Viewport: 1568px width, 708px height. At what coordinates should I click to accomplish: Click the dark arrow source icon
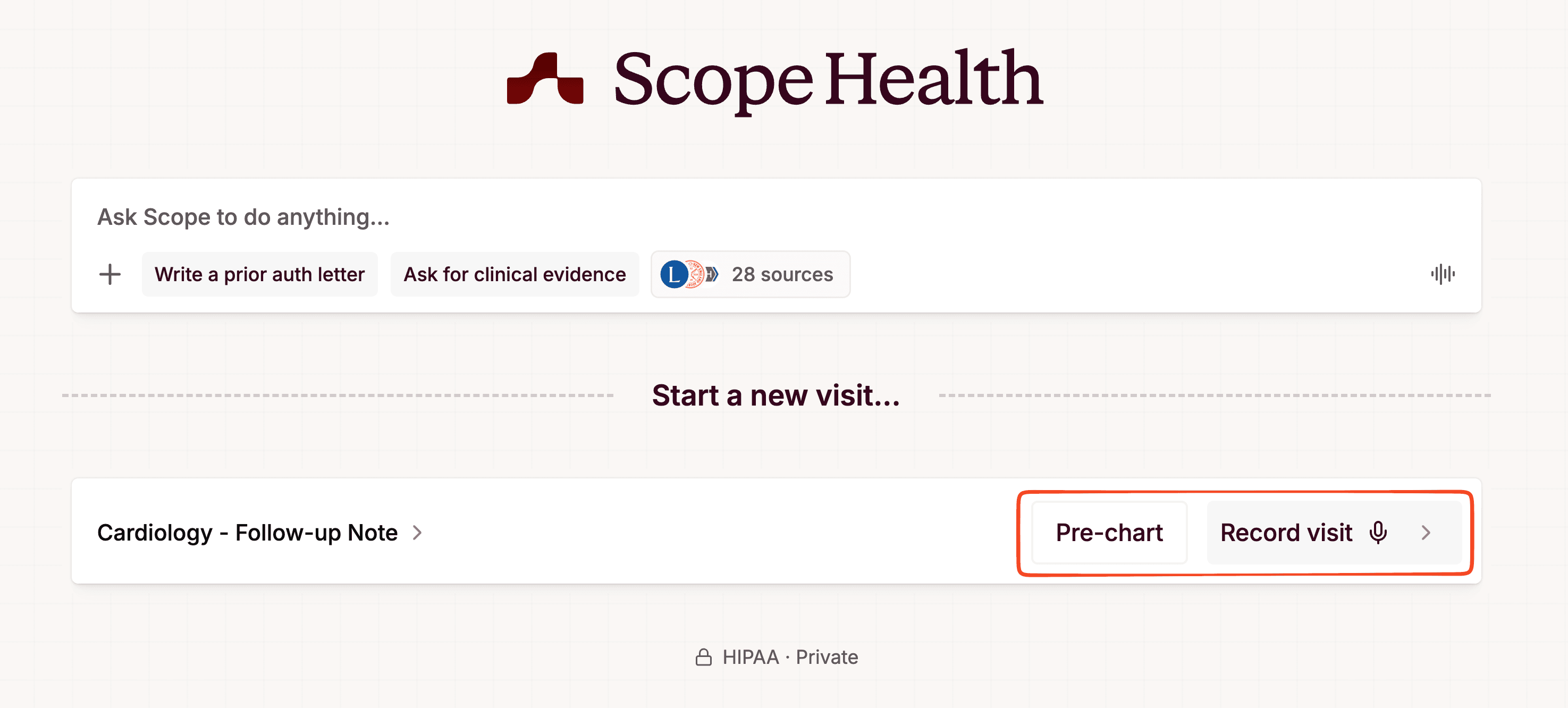(711, 275)
